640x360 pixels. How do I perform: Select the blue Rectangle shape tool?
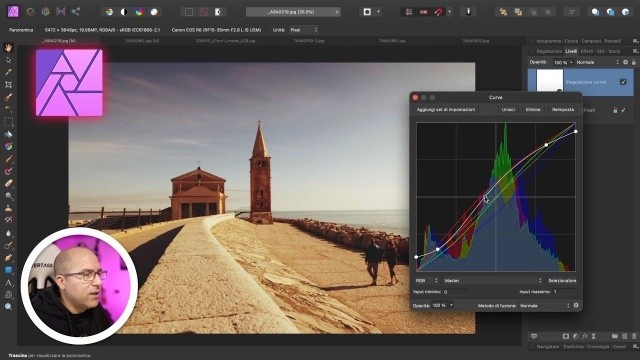pyautogui.click(x=8, y=270)
